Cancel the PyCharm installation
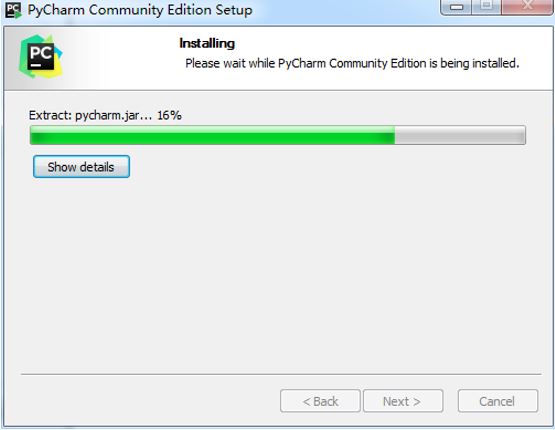The image size is (555, 430). (x=498, y=401)
